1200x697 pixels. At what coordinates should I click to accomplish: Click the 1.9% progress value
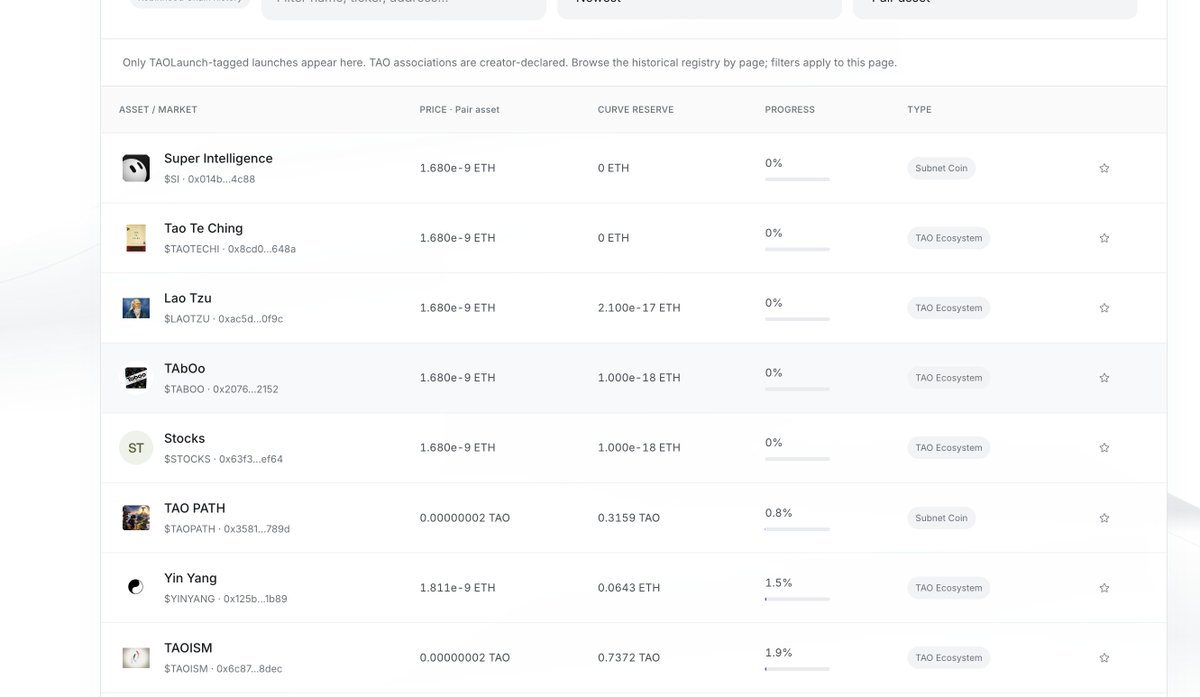click(778, 652)
